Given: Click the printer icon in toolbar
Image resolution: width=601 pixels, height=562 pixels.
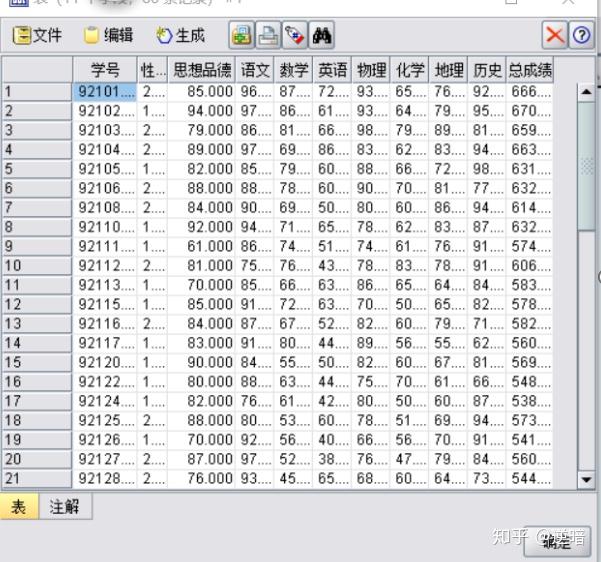Looking at the screenshot, I should click(268, 35).
